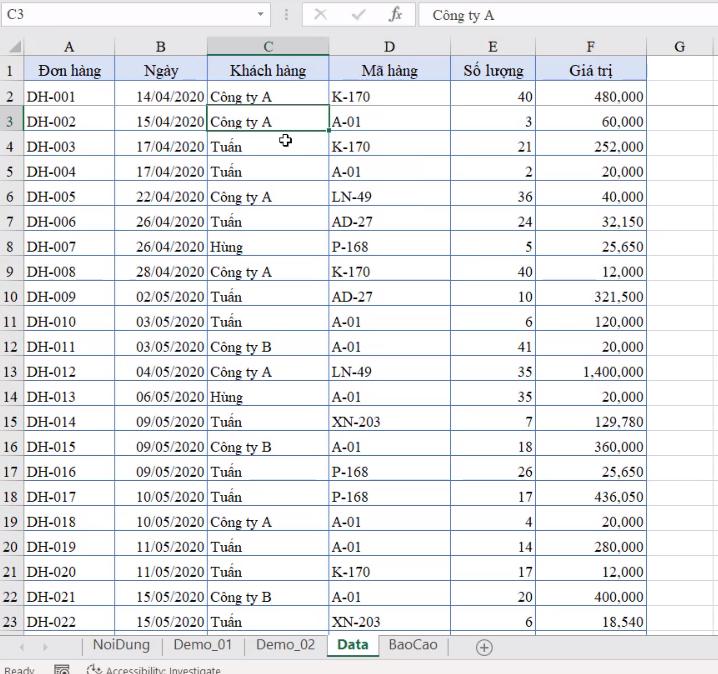Screen dimensions: 718x674
Task: Click inside the Name Box showing C3
Action: (x=128, y=14)
